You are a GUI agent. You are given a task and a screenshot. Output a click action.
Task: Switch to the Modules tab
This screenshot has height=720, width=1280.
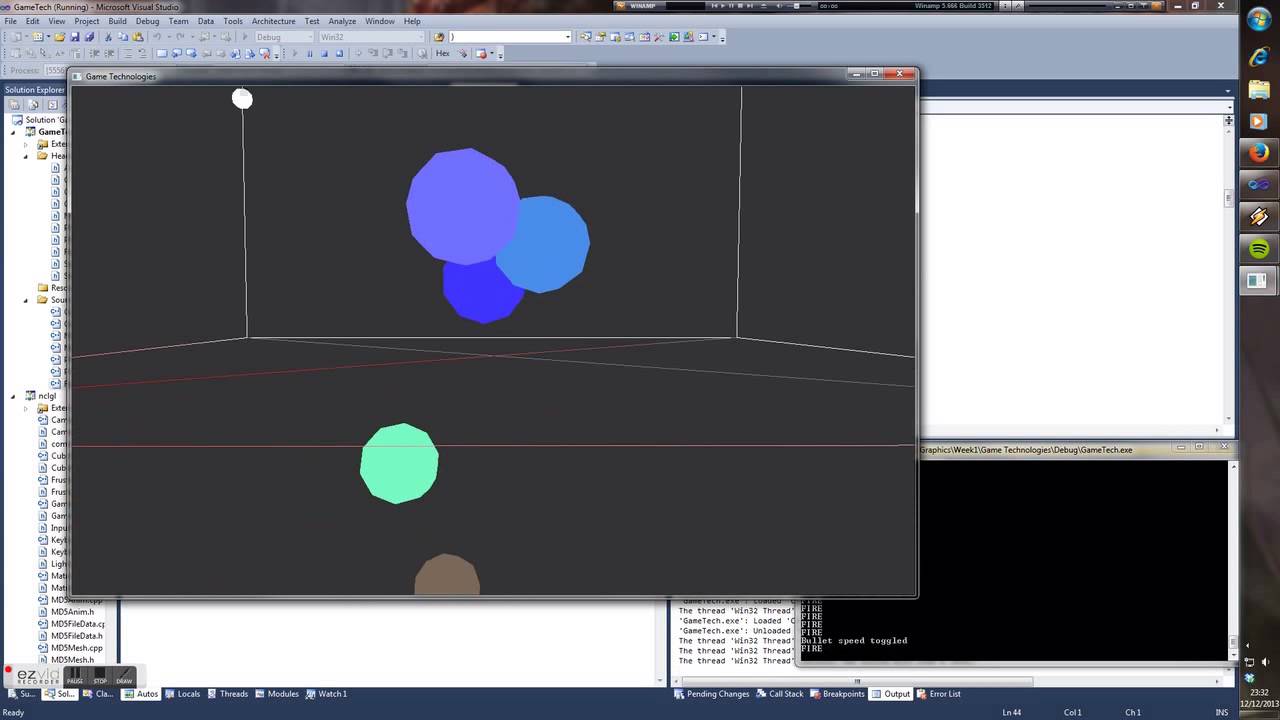point(277,693)
